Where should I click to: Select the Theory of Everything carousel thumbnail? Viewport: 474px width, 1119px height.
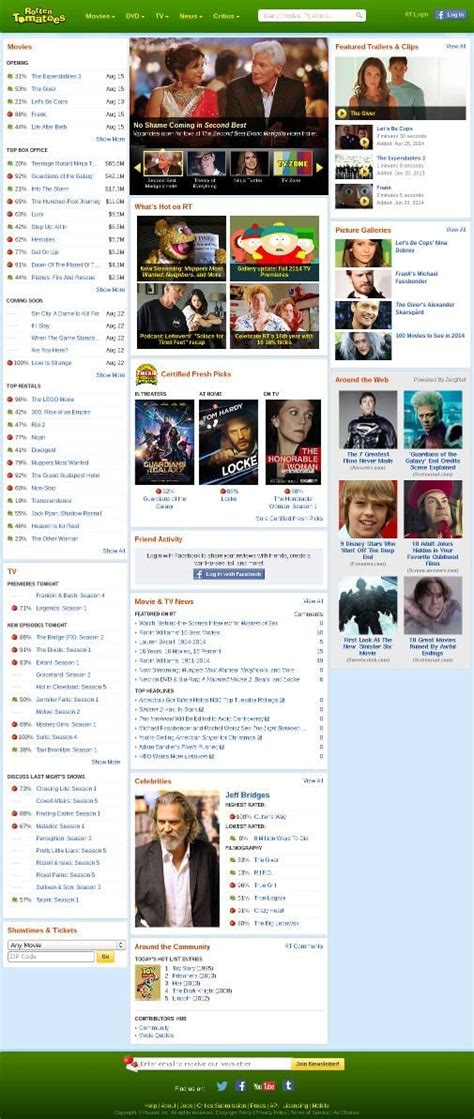click(x=206, y=163)
